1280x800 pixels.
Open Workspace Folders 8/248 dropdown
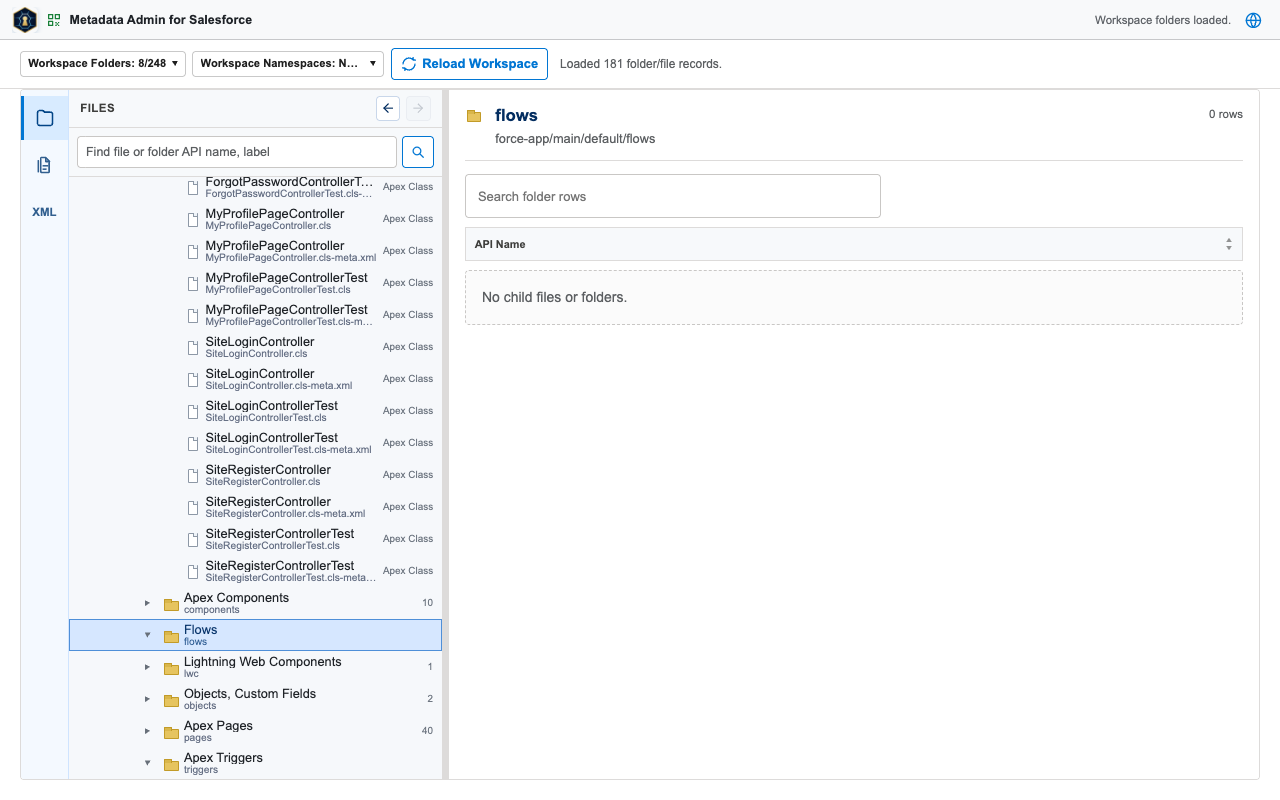pyautogui.click(x=103, y=64)
